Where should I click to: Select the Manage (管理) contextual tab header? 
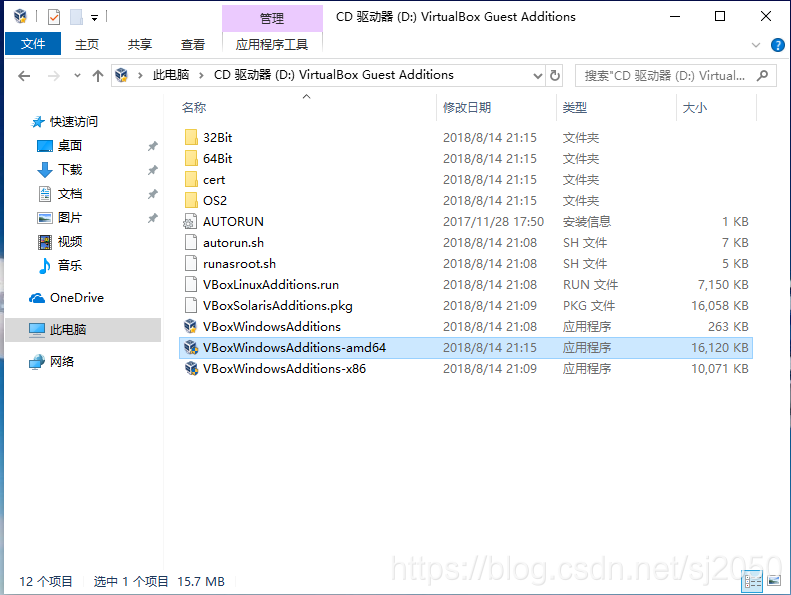272,19
